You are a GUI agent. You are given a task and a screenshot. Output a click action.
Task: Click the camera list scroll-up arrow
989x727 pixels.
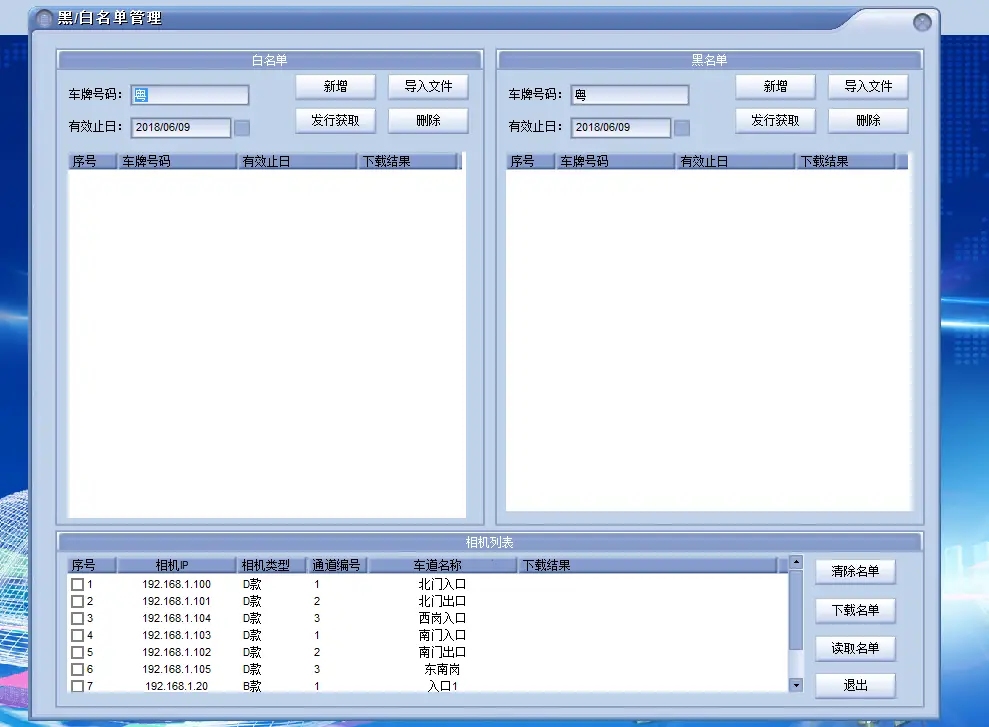pos(796,563)
